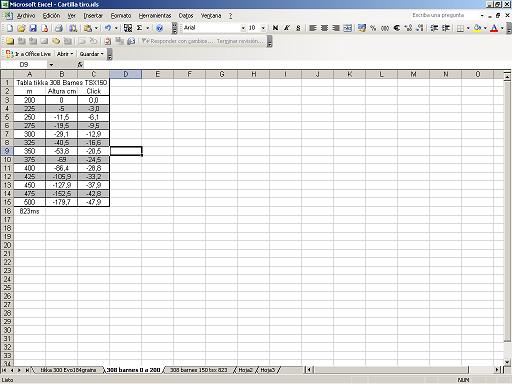Toggle bold with the N button
The height and width of the screenshot is (384, 512).
point(275,28)
